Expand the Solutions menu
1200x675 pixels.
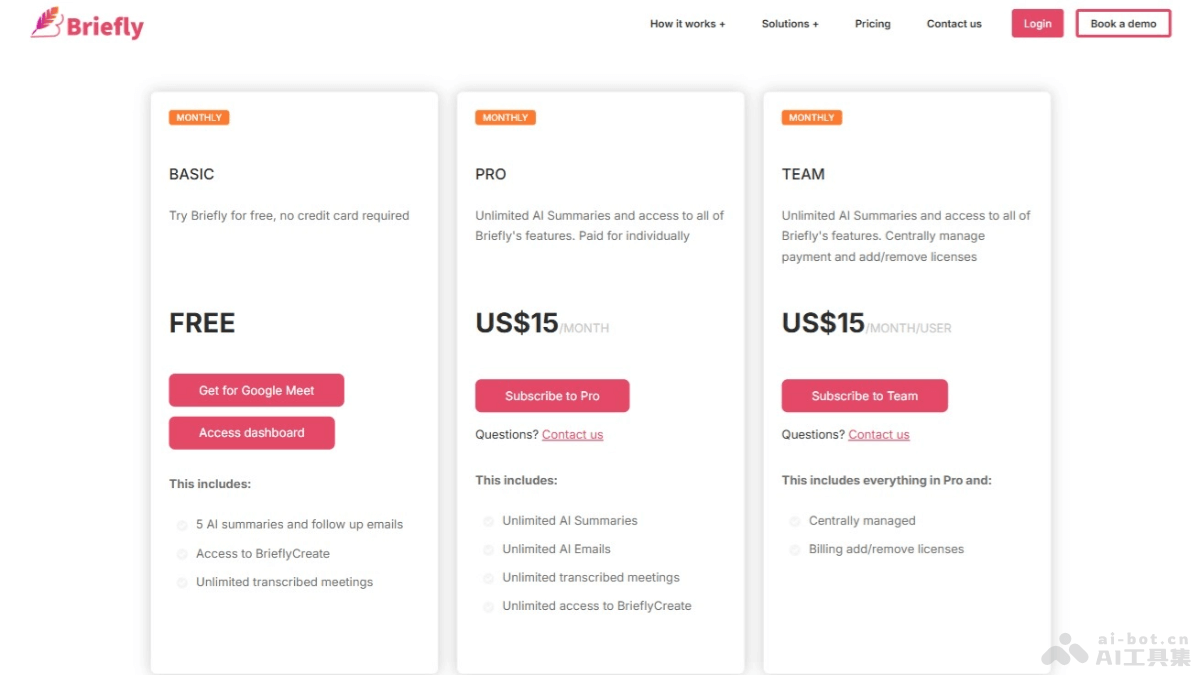click(x=790, y=23)
